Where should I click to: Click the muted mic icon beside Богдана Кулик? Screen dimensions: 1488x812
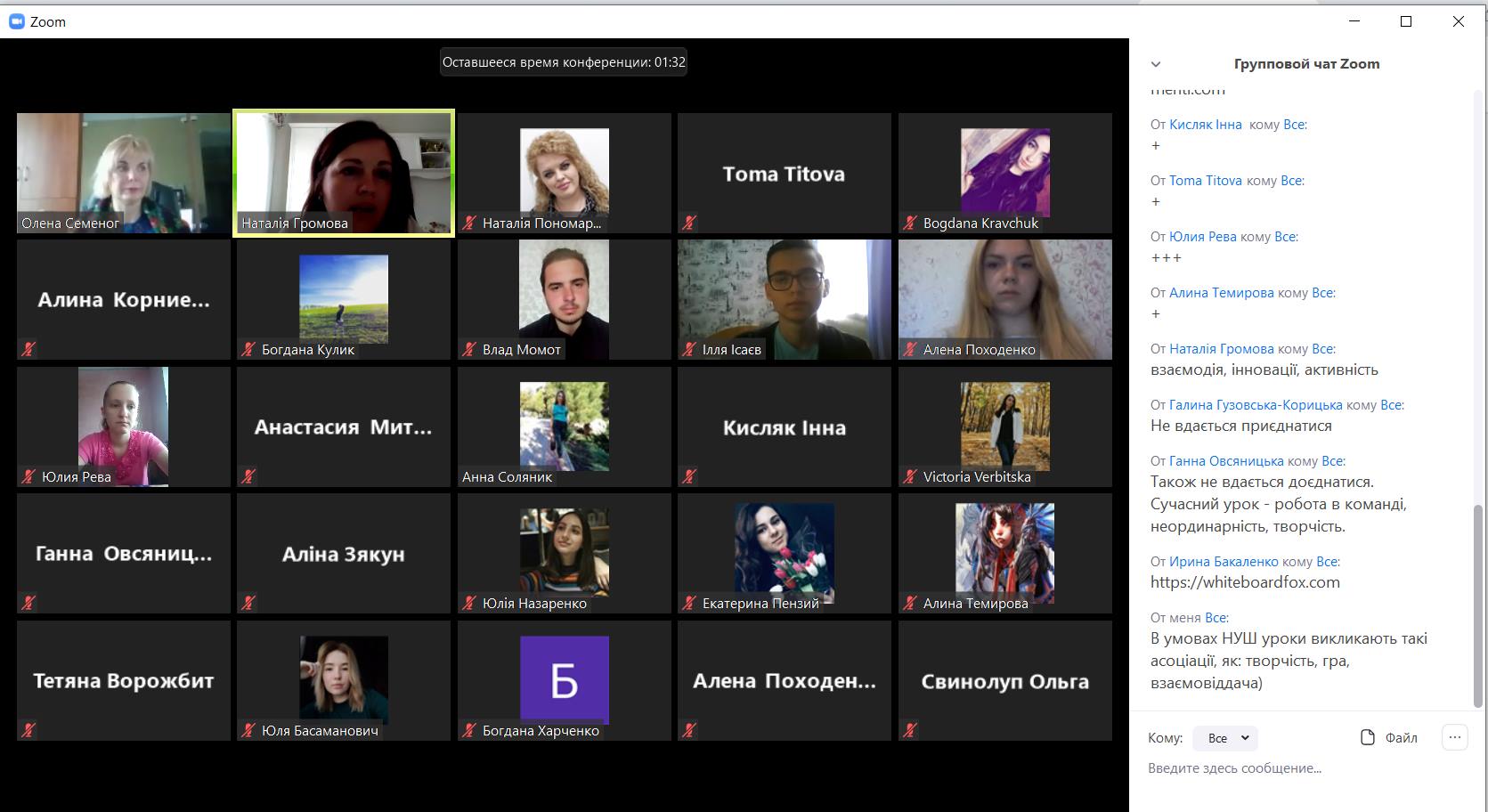[x=248, y=350]
